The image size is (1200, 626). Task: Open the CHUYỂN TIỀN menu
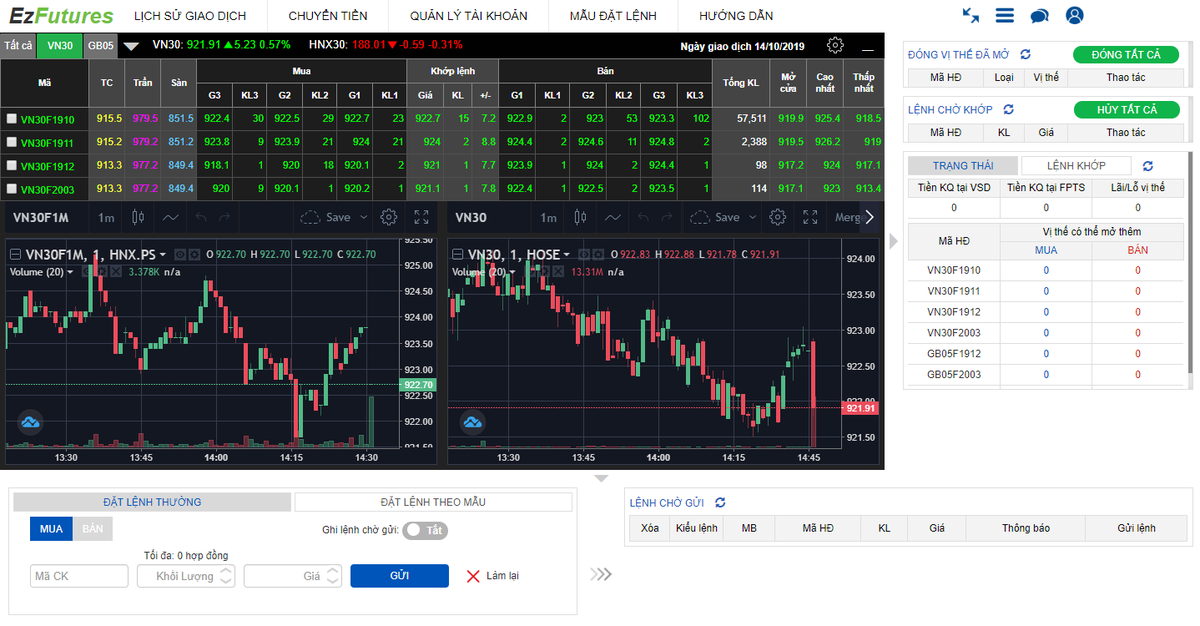click(x=327, y=16)
